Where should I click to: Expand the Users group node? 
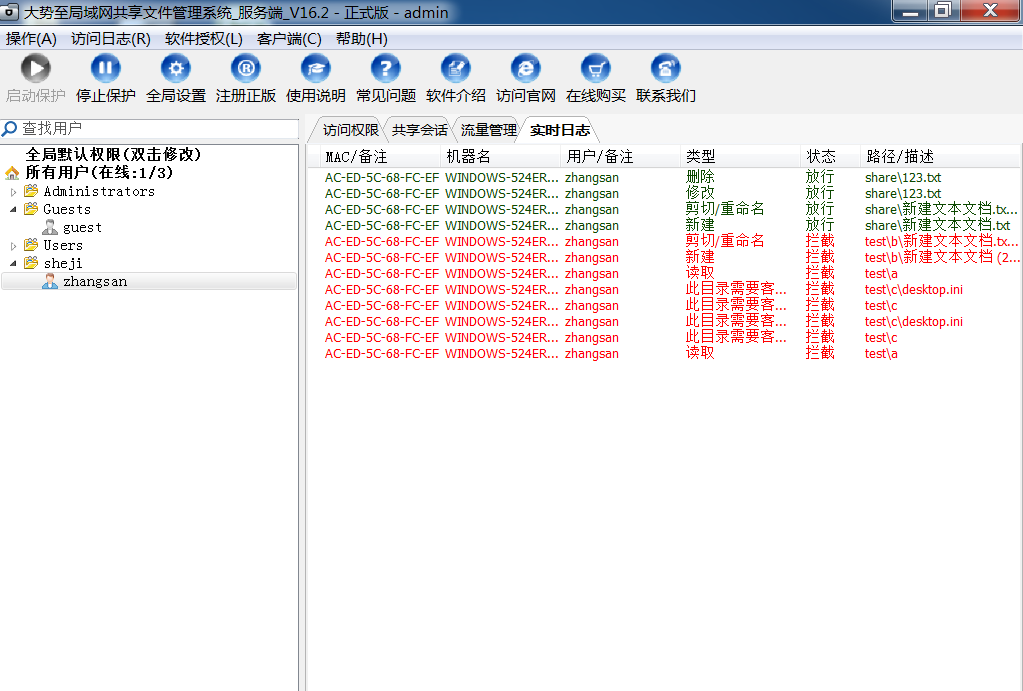pos(14,246)
